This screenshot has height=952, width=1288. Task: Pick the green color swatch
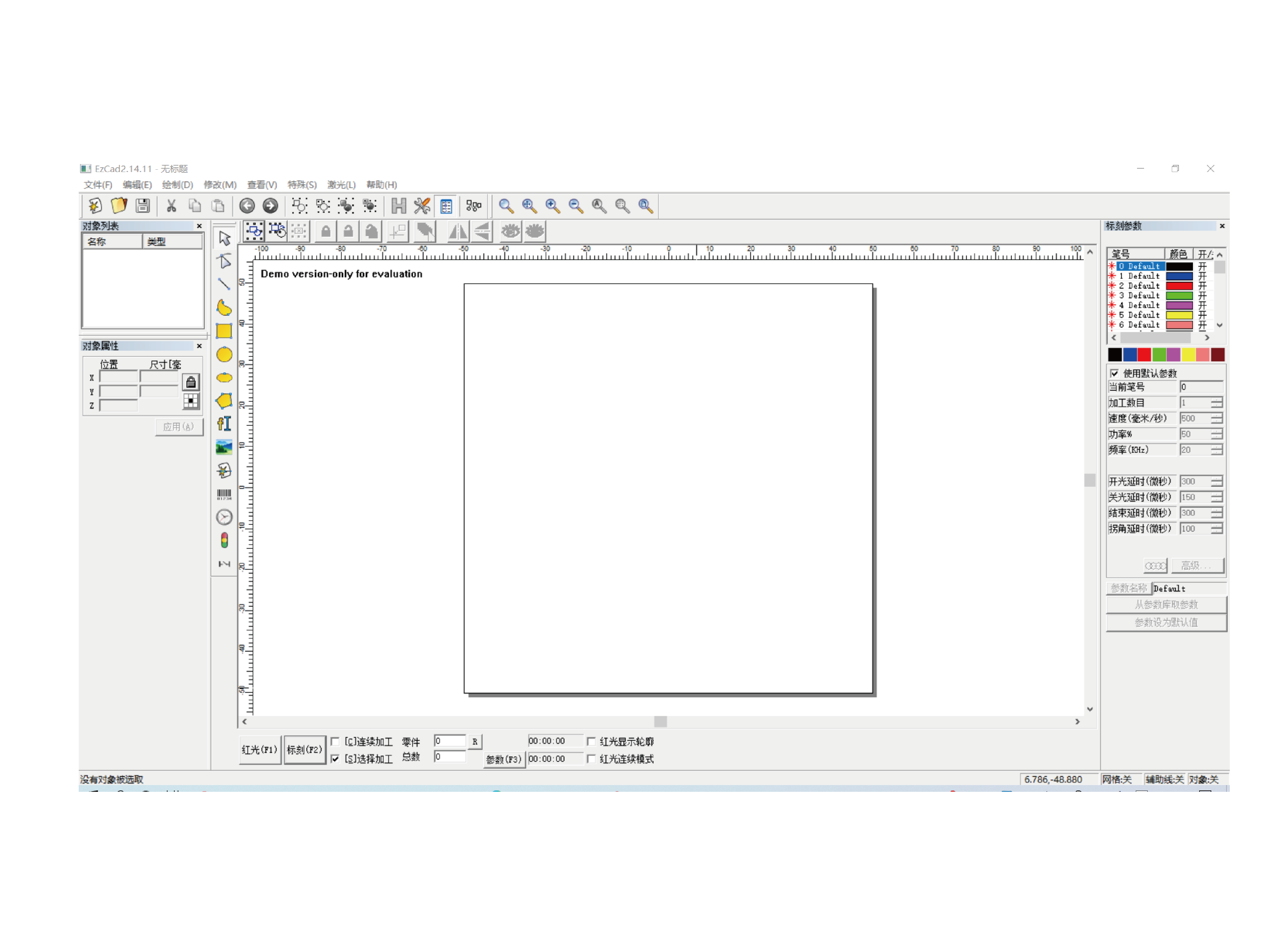1159,355
